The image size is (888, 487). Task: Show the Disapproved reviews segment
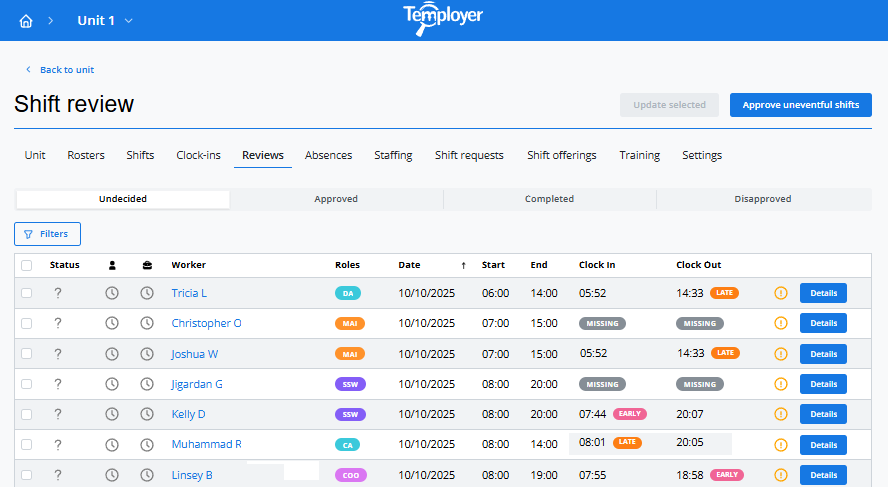click(x=763, y=199)
